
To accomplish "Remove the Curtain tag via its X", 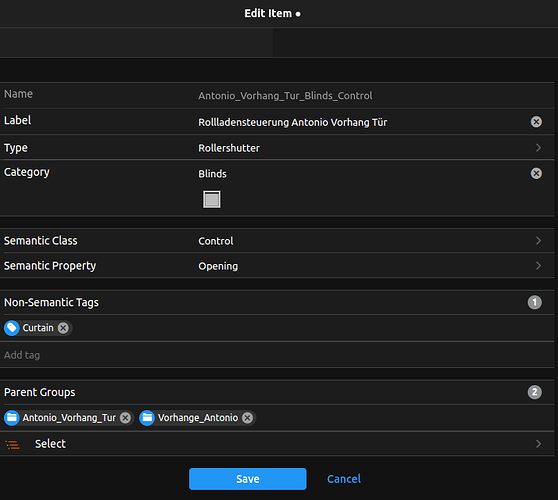I will [x=63, y=328].
